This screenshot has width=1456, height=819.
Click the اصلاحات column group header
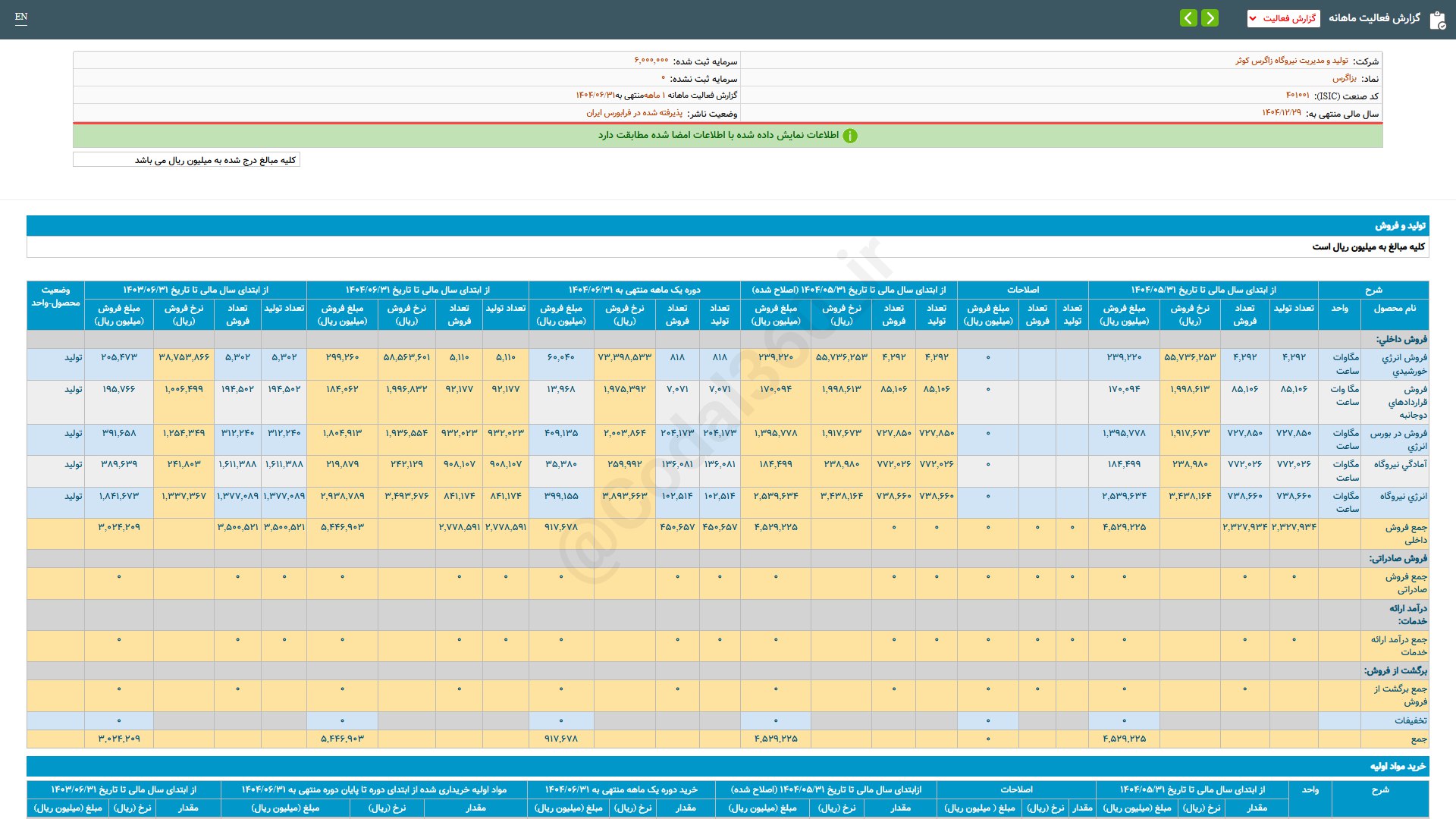[x=1022, y=290]
